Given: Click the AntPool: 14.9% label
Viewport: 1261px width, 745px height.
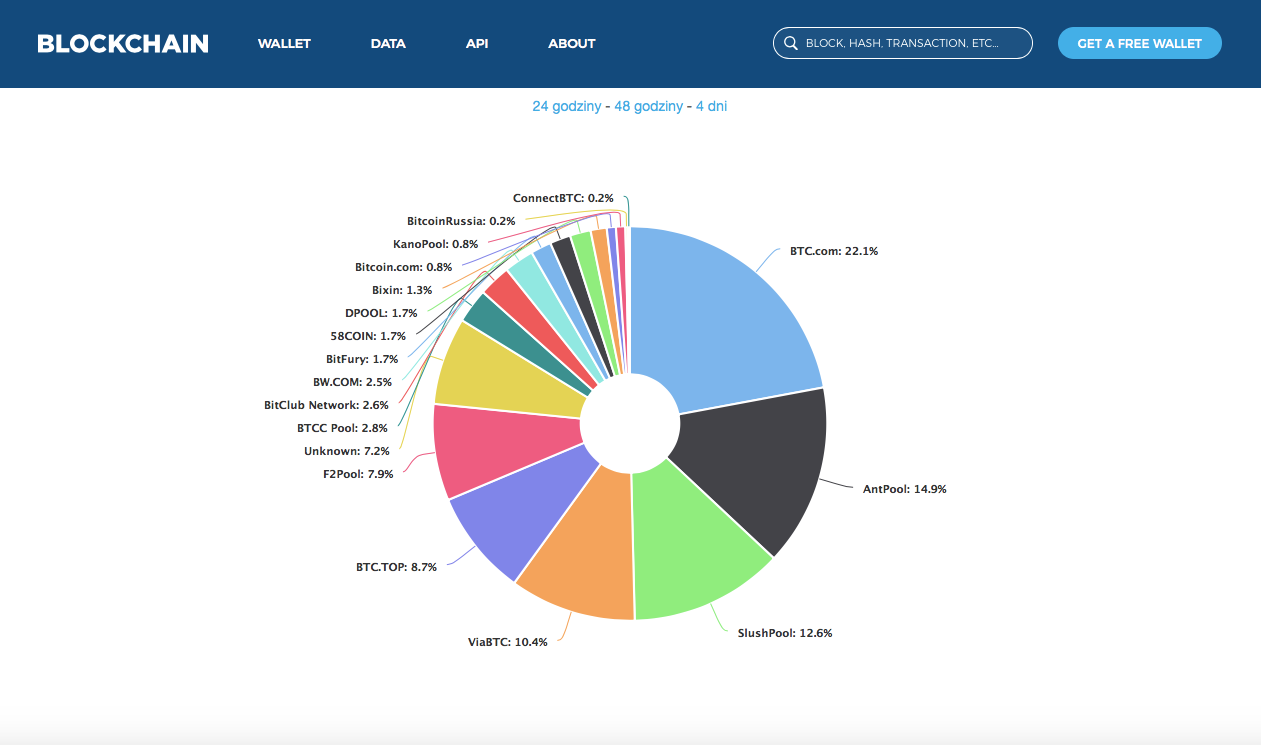Looking at the screenshot, I should (904, 489).
